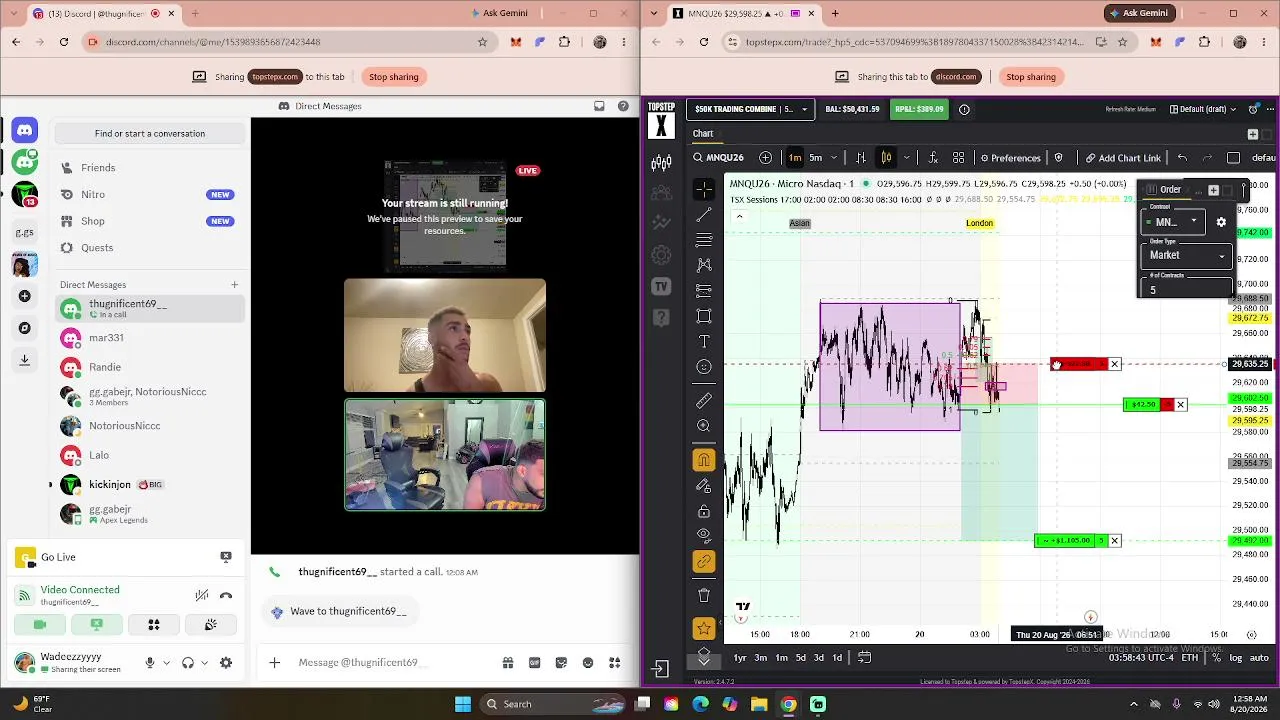
Task: Toggle Discord camera on or off
Action: click(x=40, y=625)
